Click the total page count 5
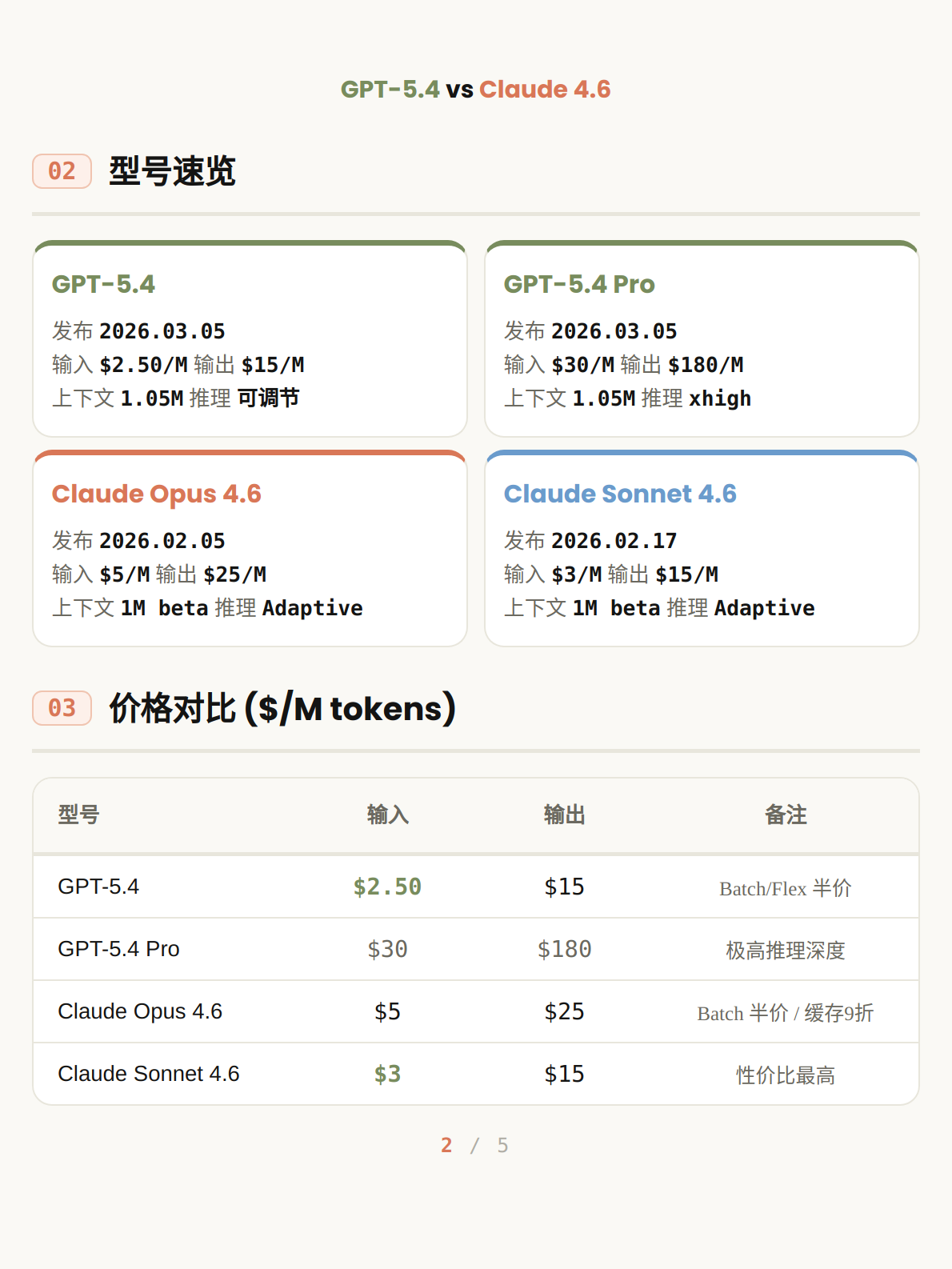 click(502, 1145)
